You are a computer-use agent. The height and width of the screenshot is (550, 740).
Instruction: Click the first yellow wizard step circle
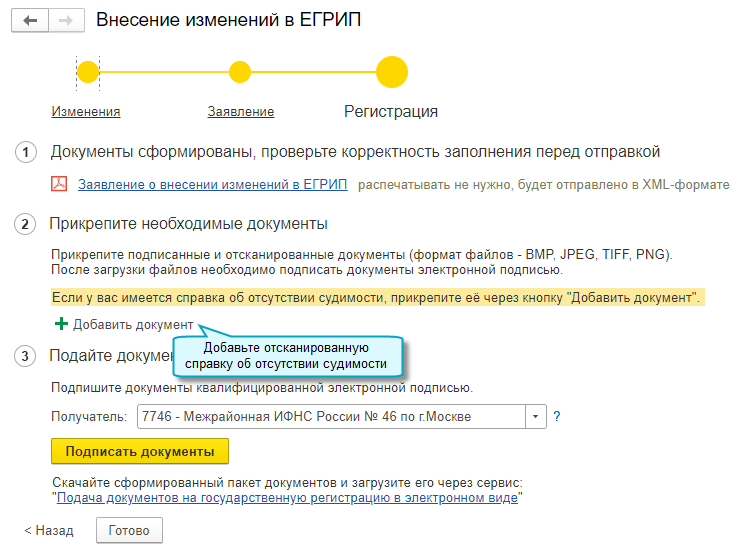(x=88, y=72)
